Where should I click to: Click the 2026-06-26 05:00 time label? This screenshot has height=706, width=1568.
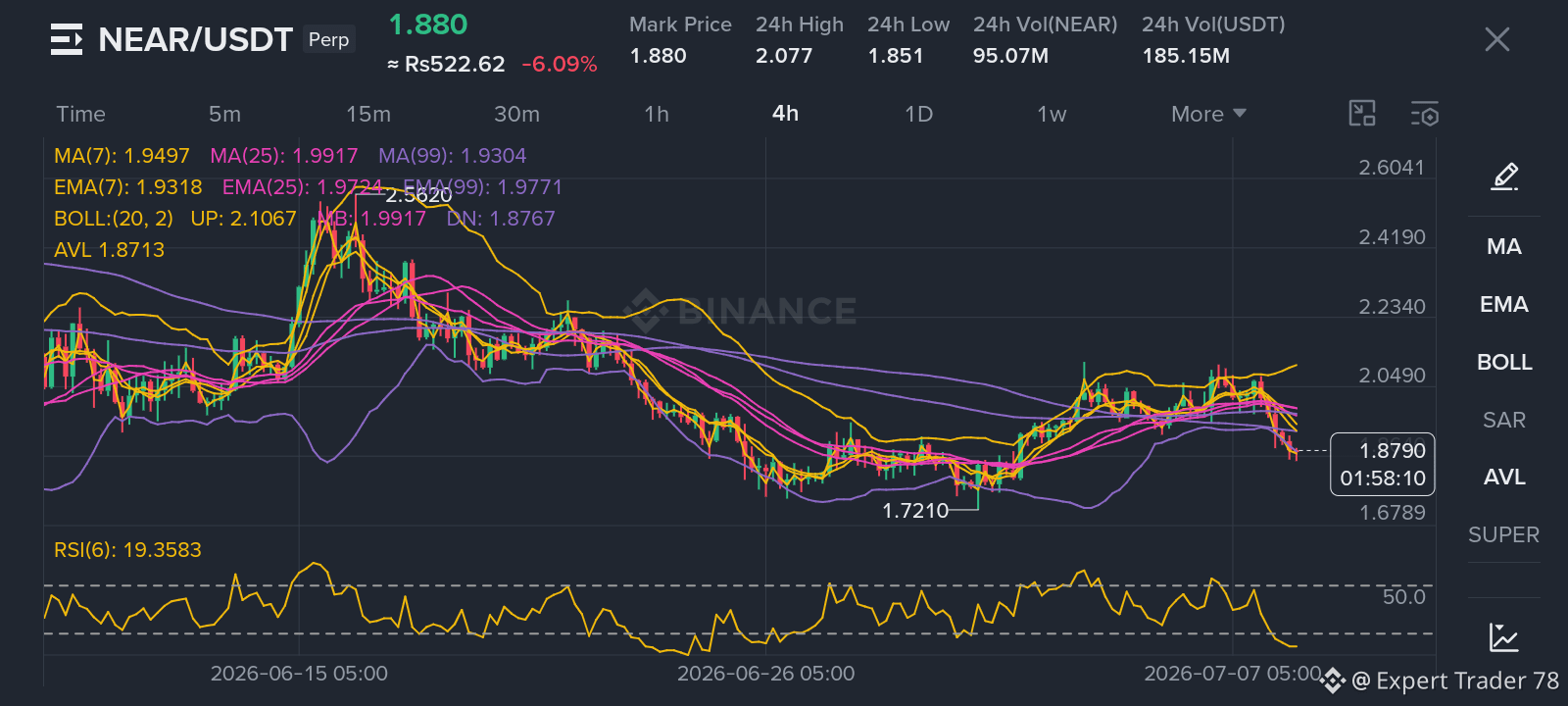pyautogui.click(x=765, y=674)
